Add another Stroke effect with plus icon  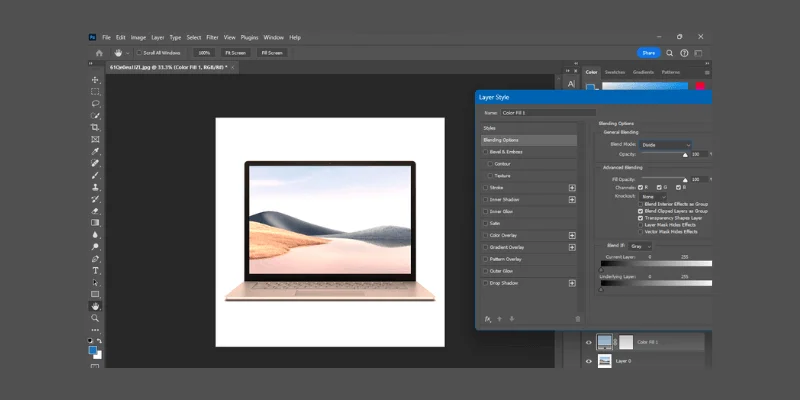click(x=572, y=188)
